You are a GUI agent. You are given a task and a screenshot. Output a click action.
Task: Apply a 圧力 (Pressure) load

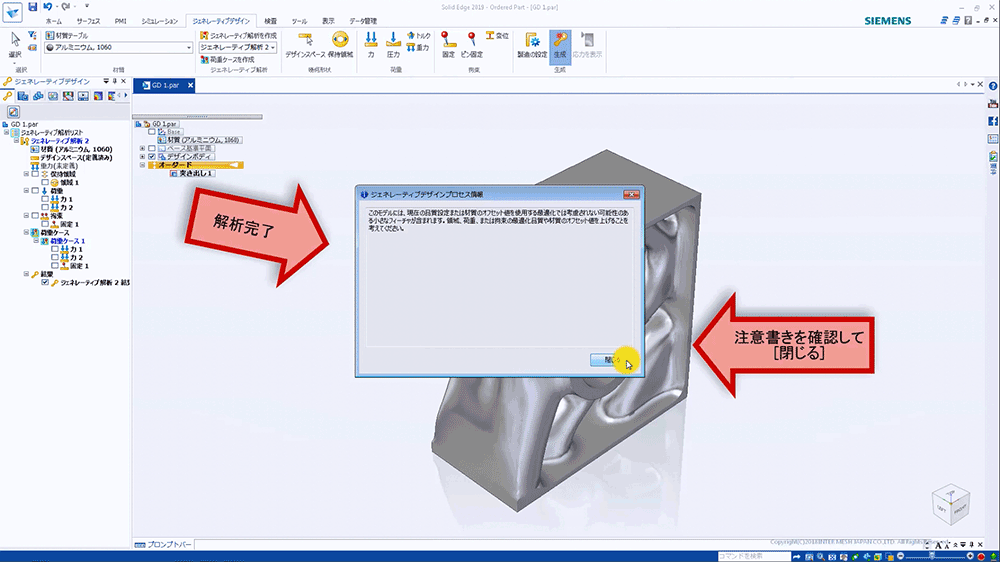[x=393, y=45]
